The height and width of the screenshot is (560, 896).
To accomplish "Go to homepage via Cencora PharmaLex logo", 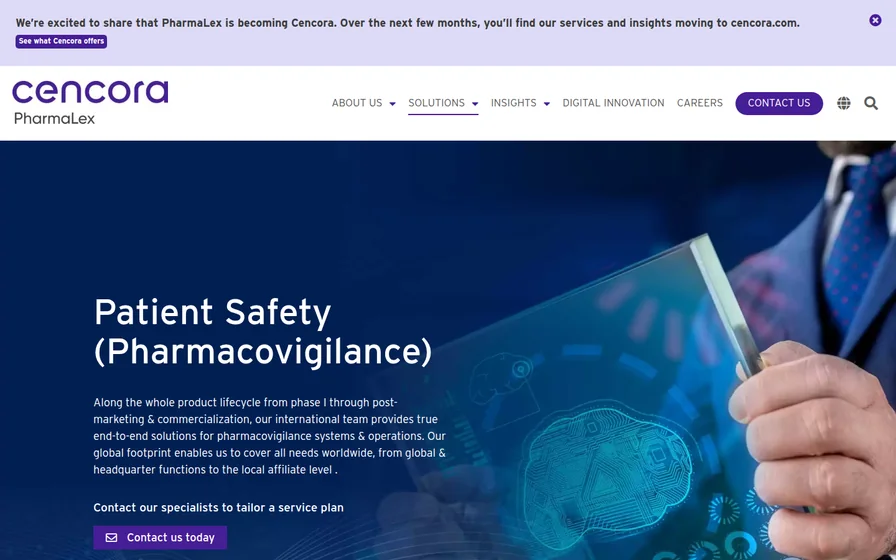I will pos(90,102).
